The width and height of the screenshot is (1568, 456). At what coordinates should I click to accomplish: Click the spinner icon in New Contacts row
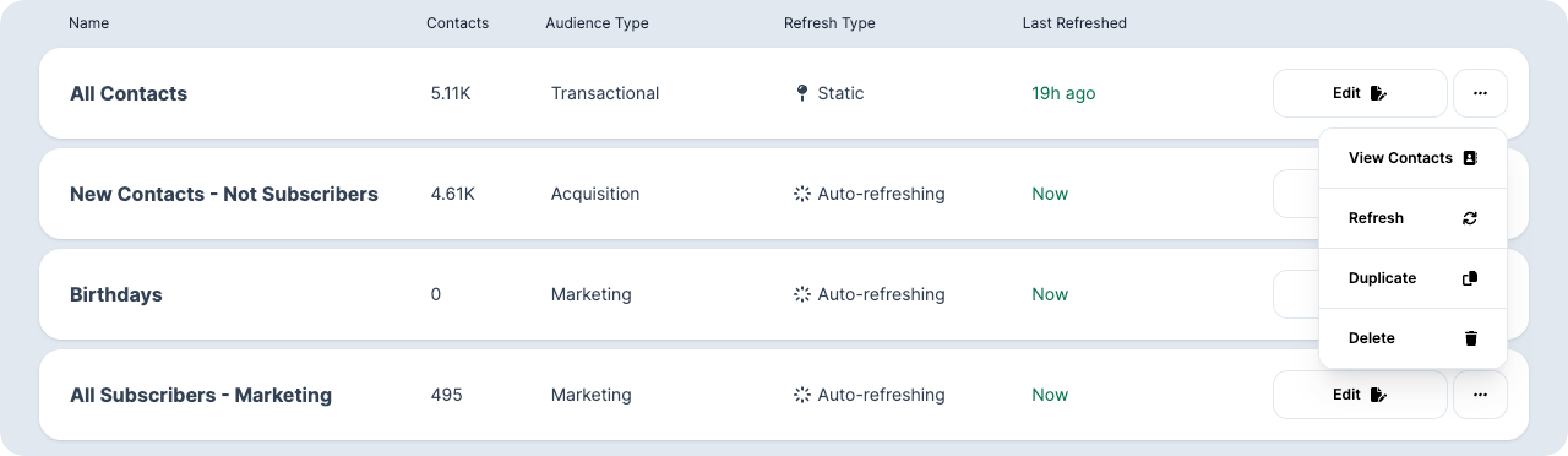click(x=802, y=194)
